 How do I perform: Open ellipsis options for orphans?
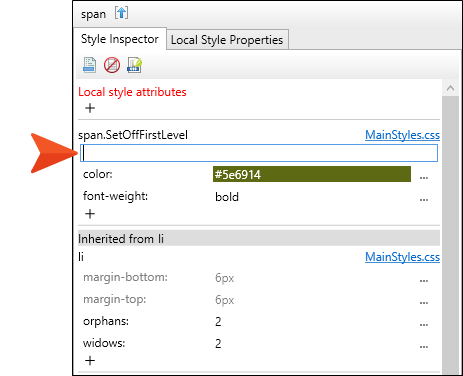(x=424, y=325)
